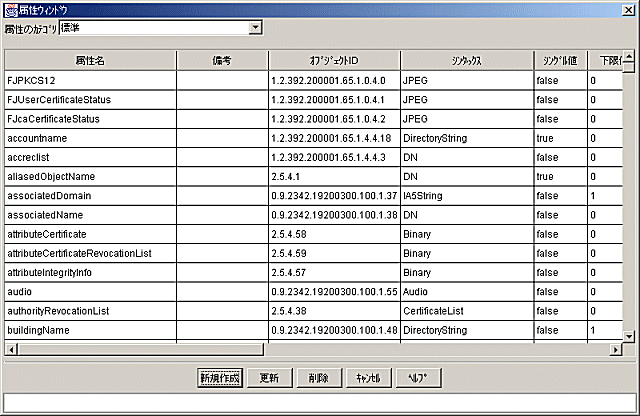Click the vertical scrollbar down arrow

click(x=630, y=336)
